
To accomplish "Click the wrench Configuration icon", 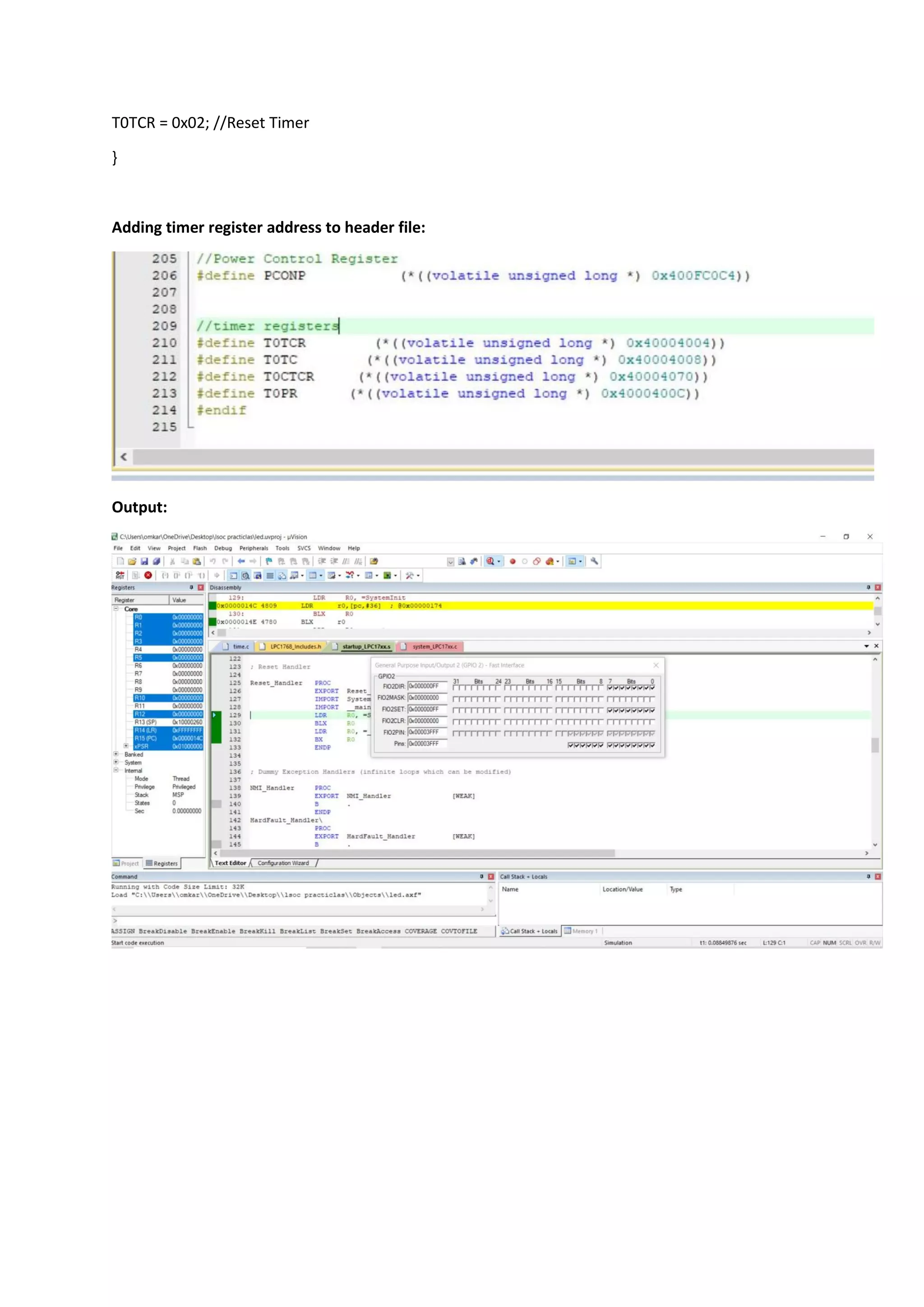I will [595, 561].
